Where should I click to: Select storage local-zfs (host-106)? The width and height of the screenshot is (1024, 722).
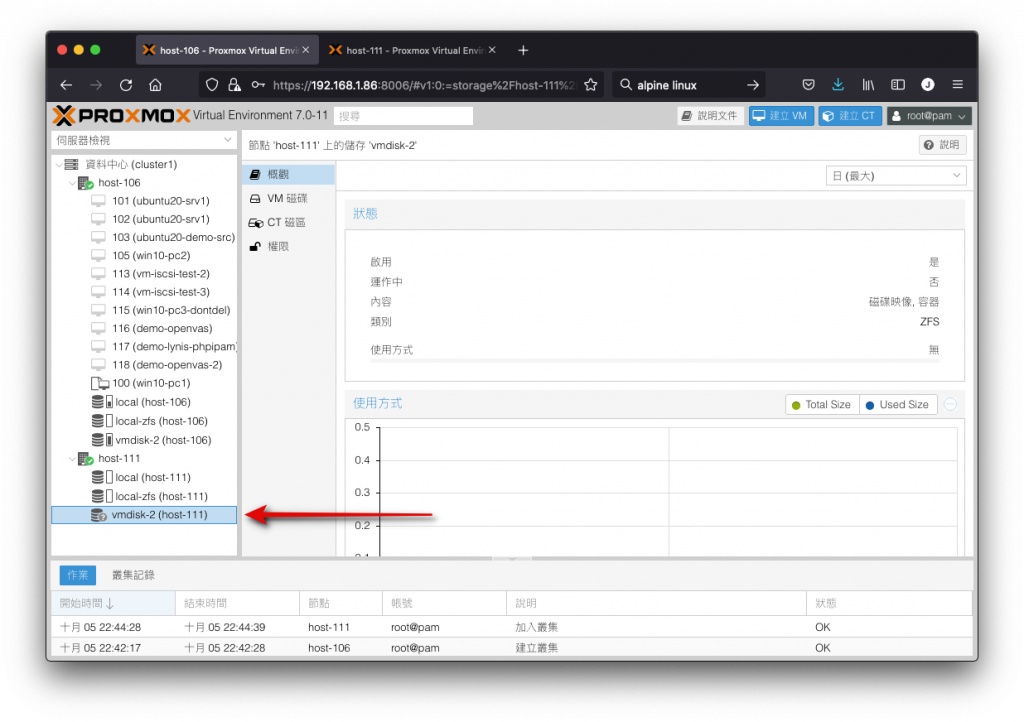pyautogui.click(x=161, y=422)
